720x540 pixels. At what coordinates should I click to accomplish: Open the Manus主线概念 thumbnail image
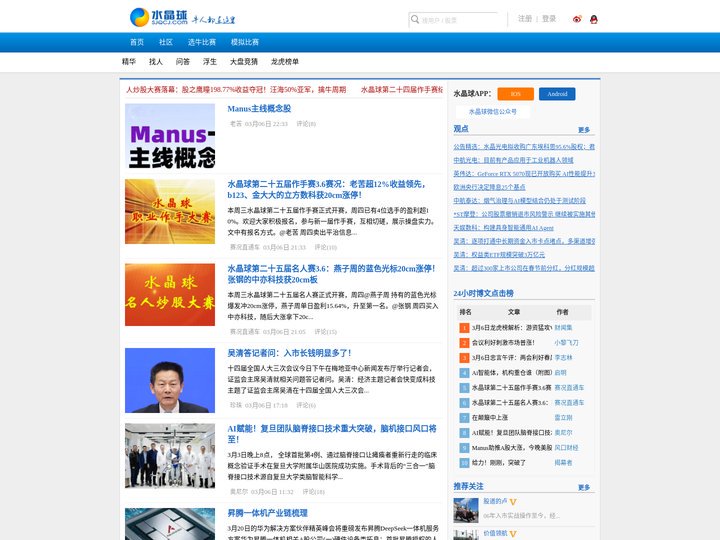tap(170, 136)
